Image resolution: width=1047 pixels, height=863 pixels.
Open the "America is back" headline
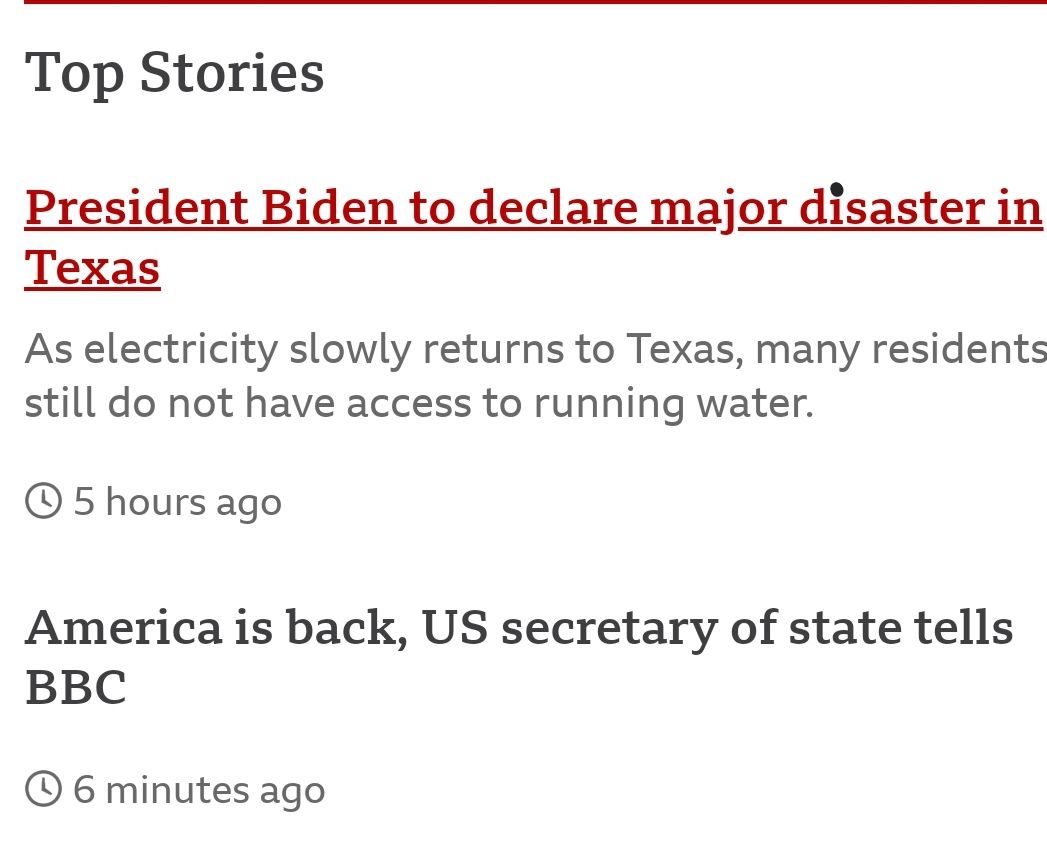[518, 628]
